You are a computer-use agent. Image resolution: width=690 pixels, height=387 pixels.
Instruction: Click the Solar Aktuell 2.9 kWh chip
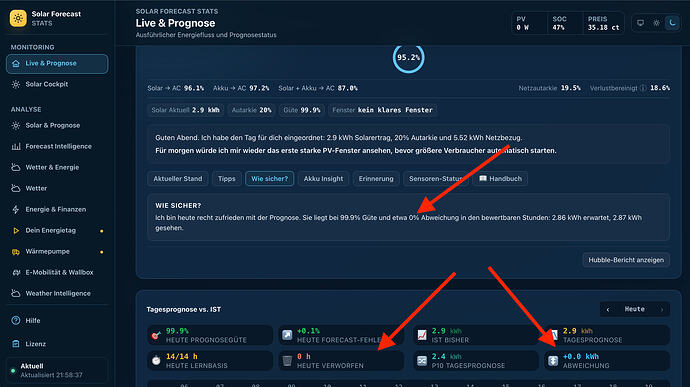185,110
